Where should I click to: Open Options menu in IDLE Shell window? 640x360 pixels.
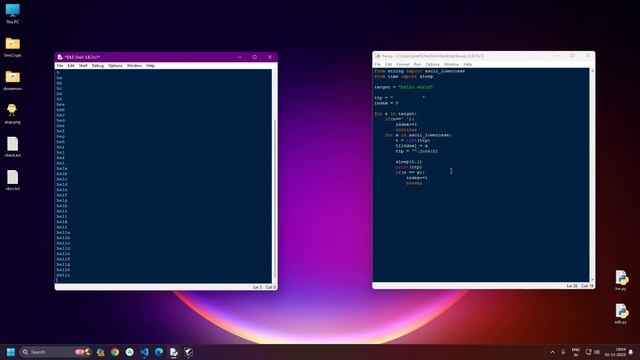click(x=115, y=66)
